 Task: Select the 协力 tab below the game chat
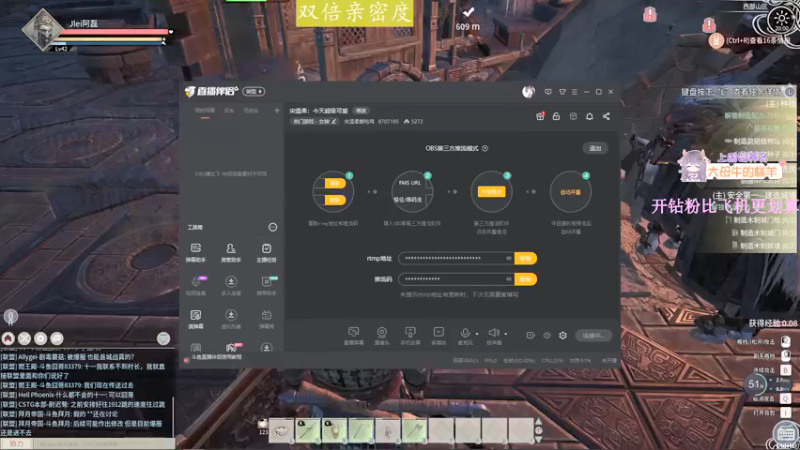[16, 444]
